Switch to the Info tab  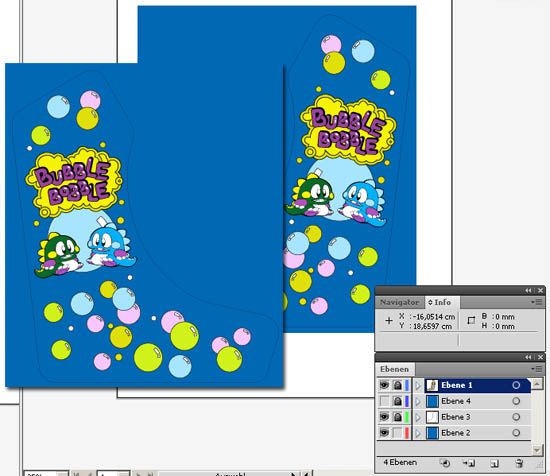coord(442,302)
